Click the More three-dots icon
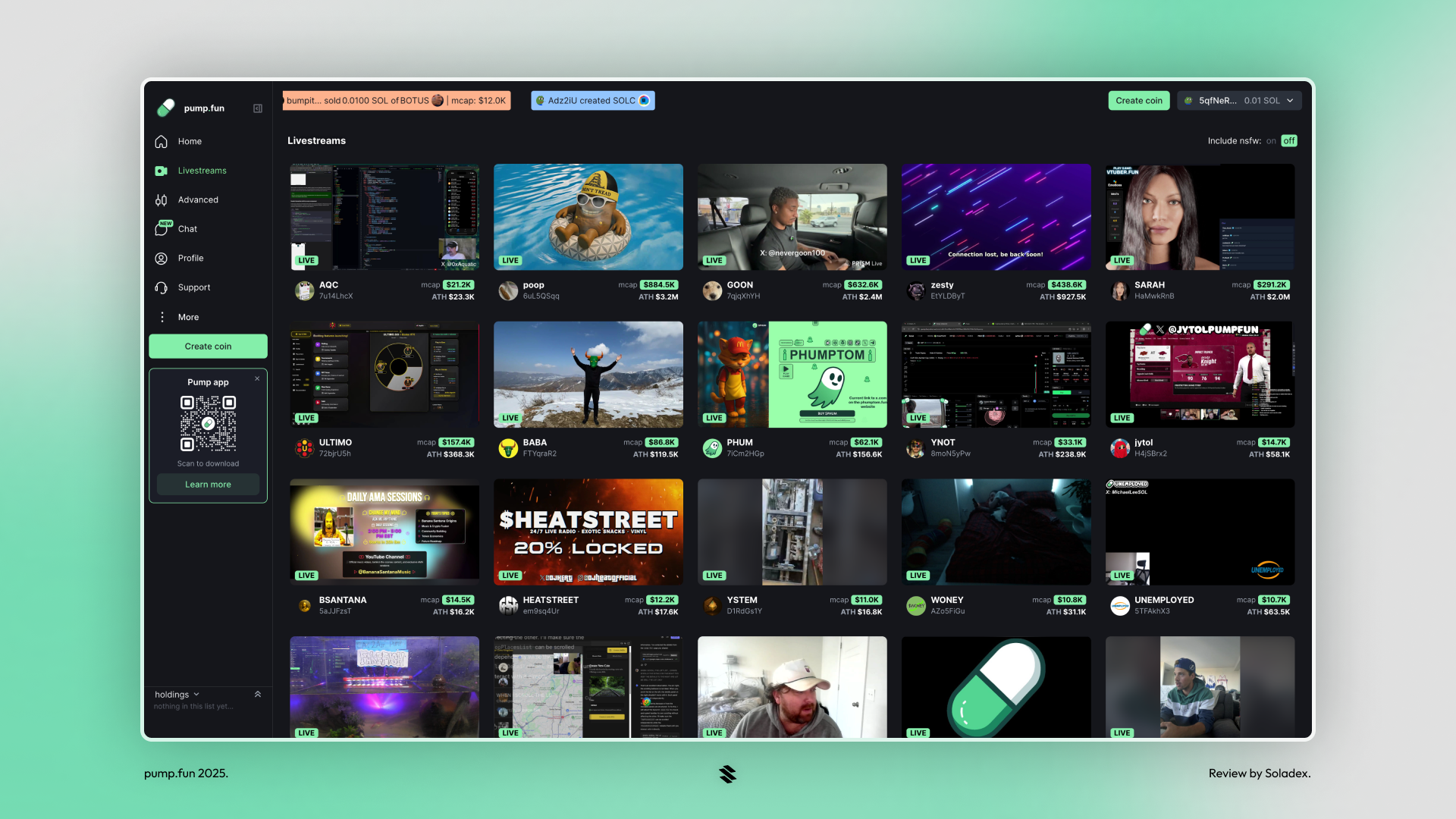This screenshot has width=1456, height=819. pos(162,317)
